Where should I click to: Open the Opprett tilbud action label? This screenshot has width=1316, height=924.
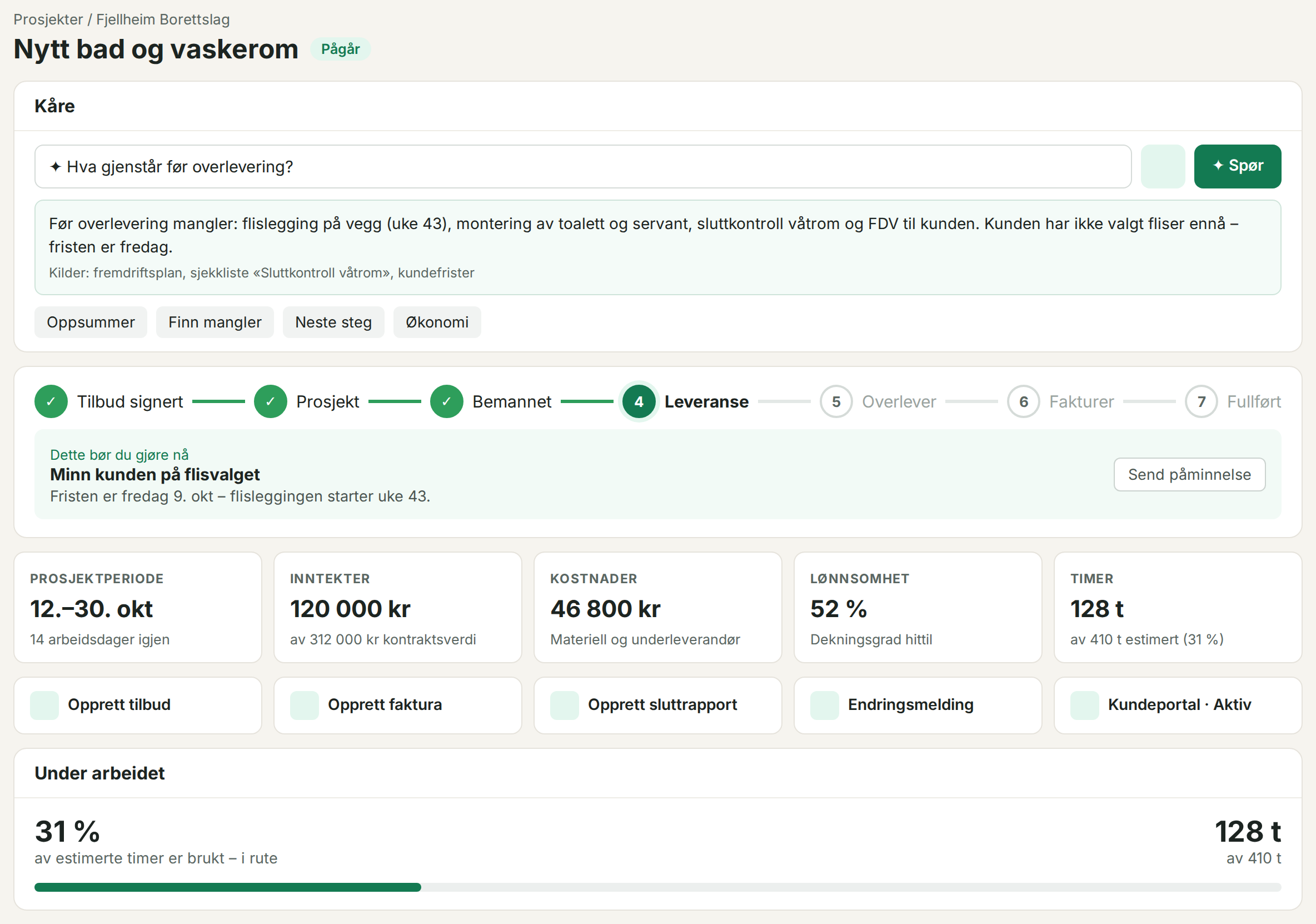click(x=119, y=705)
